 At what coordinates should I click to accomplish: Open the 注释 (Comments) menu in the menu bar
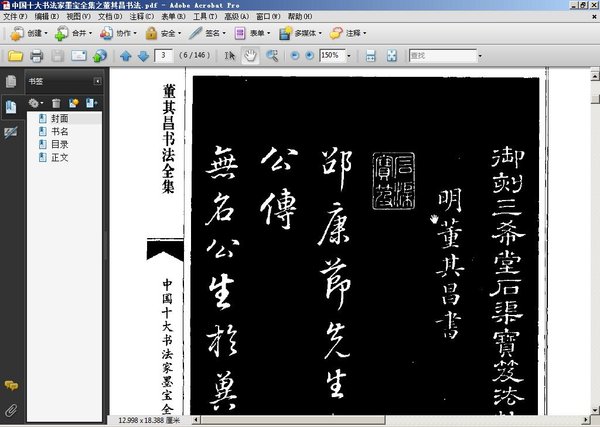tap(141, 16)
